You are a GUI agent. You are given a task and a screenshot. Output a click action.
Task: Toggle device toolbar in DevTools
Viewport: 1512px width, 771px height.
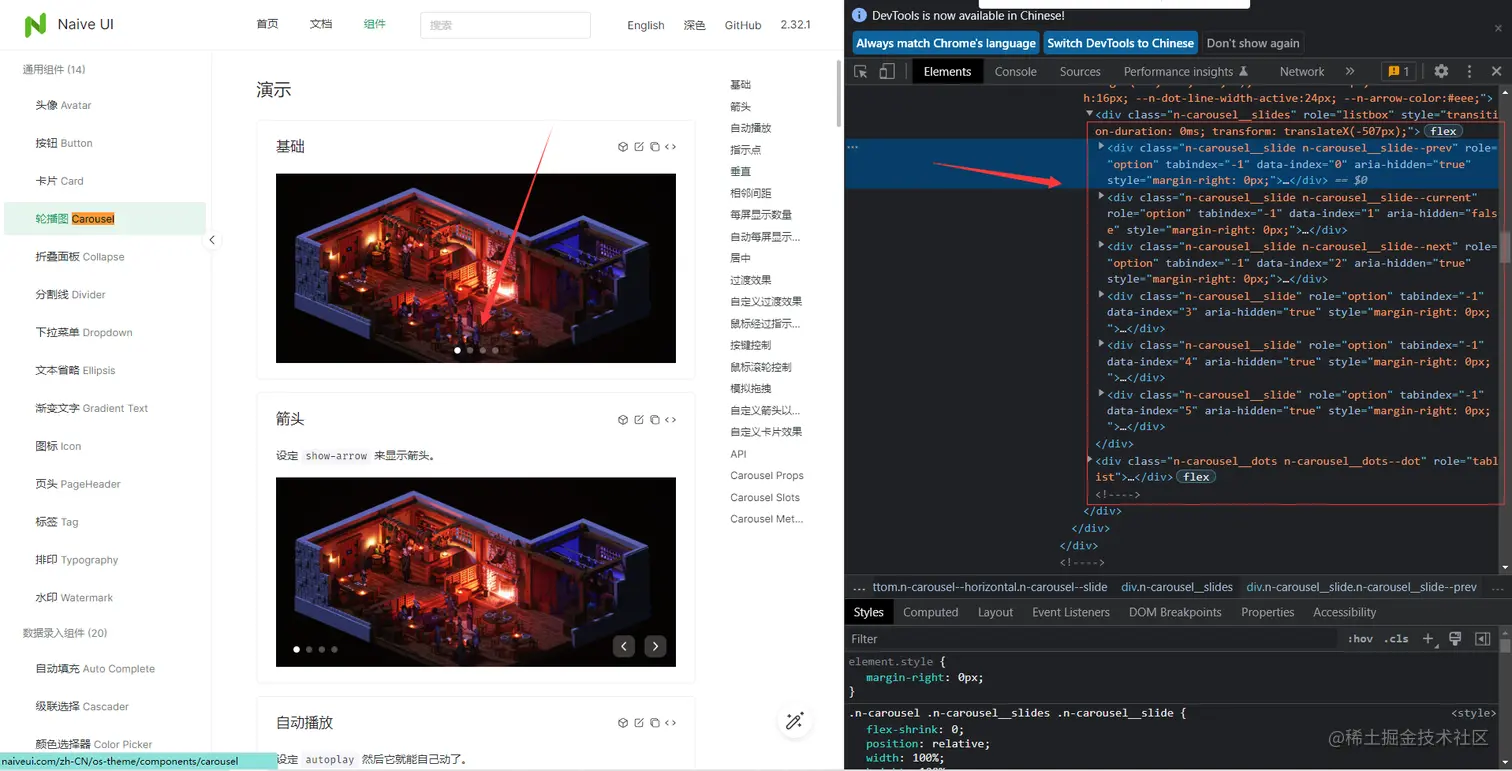(x=887, y=71)
